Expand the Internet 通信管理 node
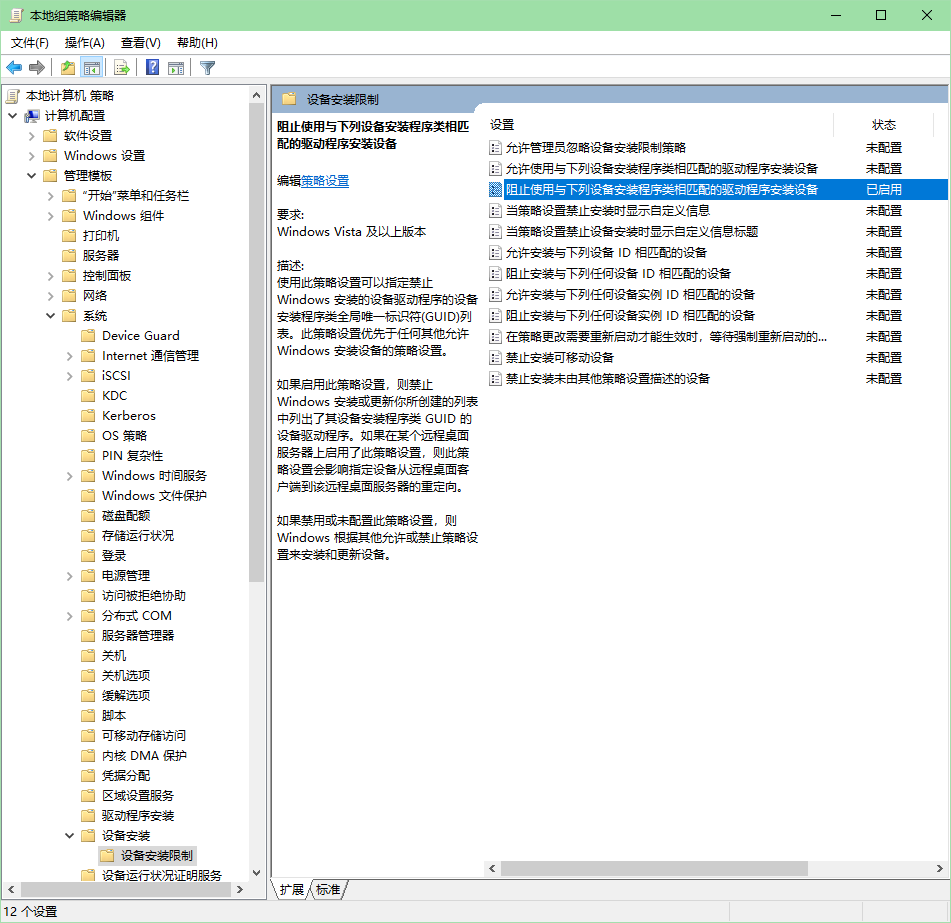 70,356
